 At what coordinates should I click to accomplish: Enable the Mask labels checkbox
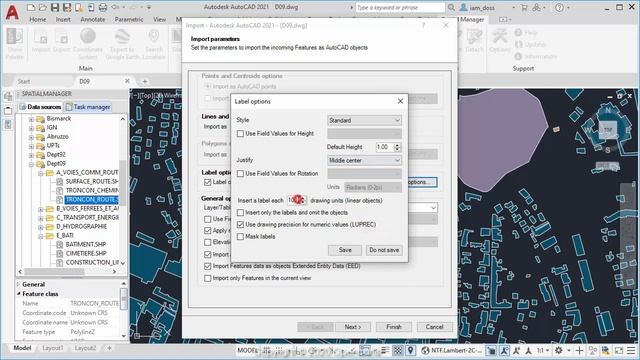pyautogui.click(x=240, y=236)
